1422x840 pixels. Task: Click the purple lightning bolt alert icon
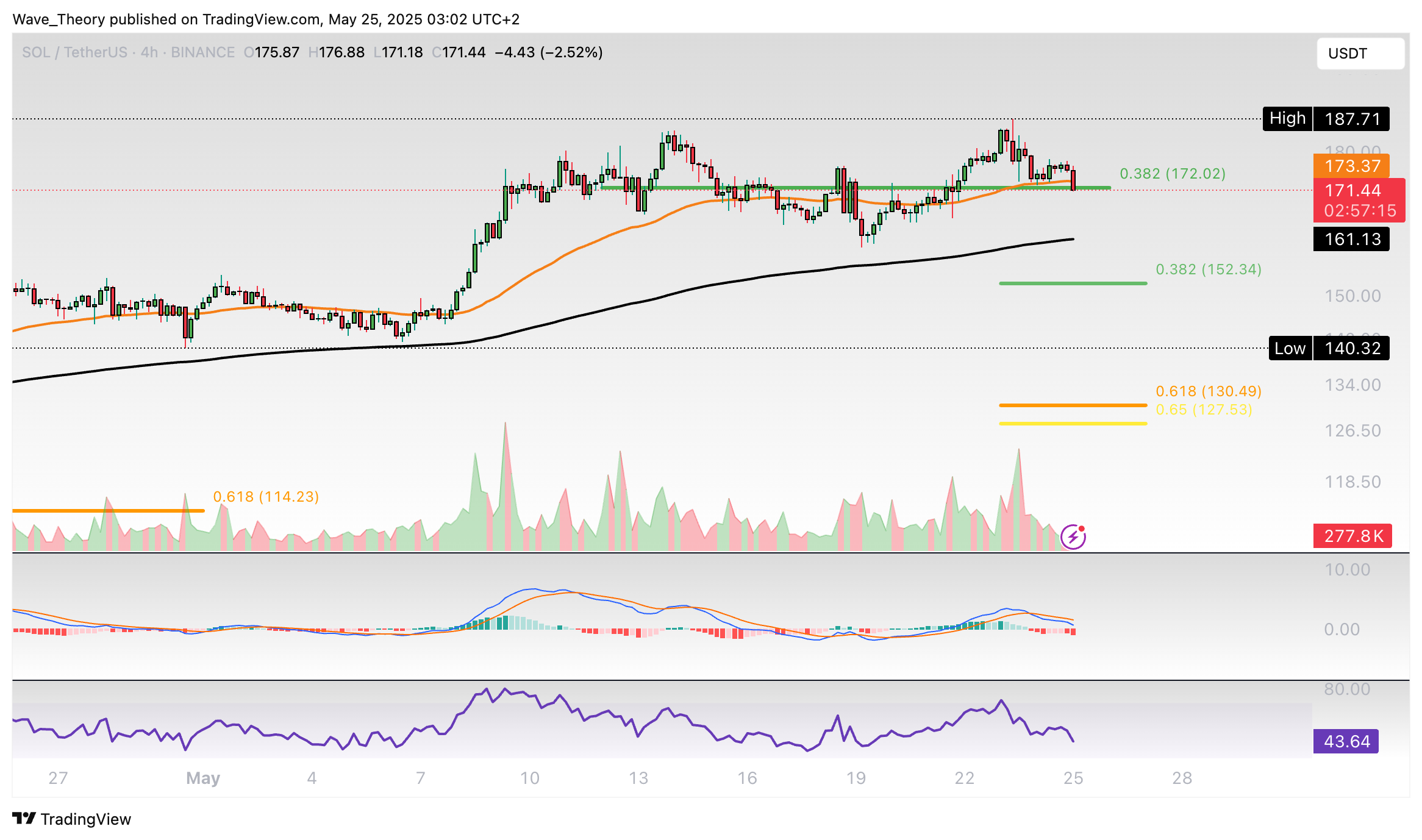click(1073, 537)
